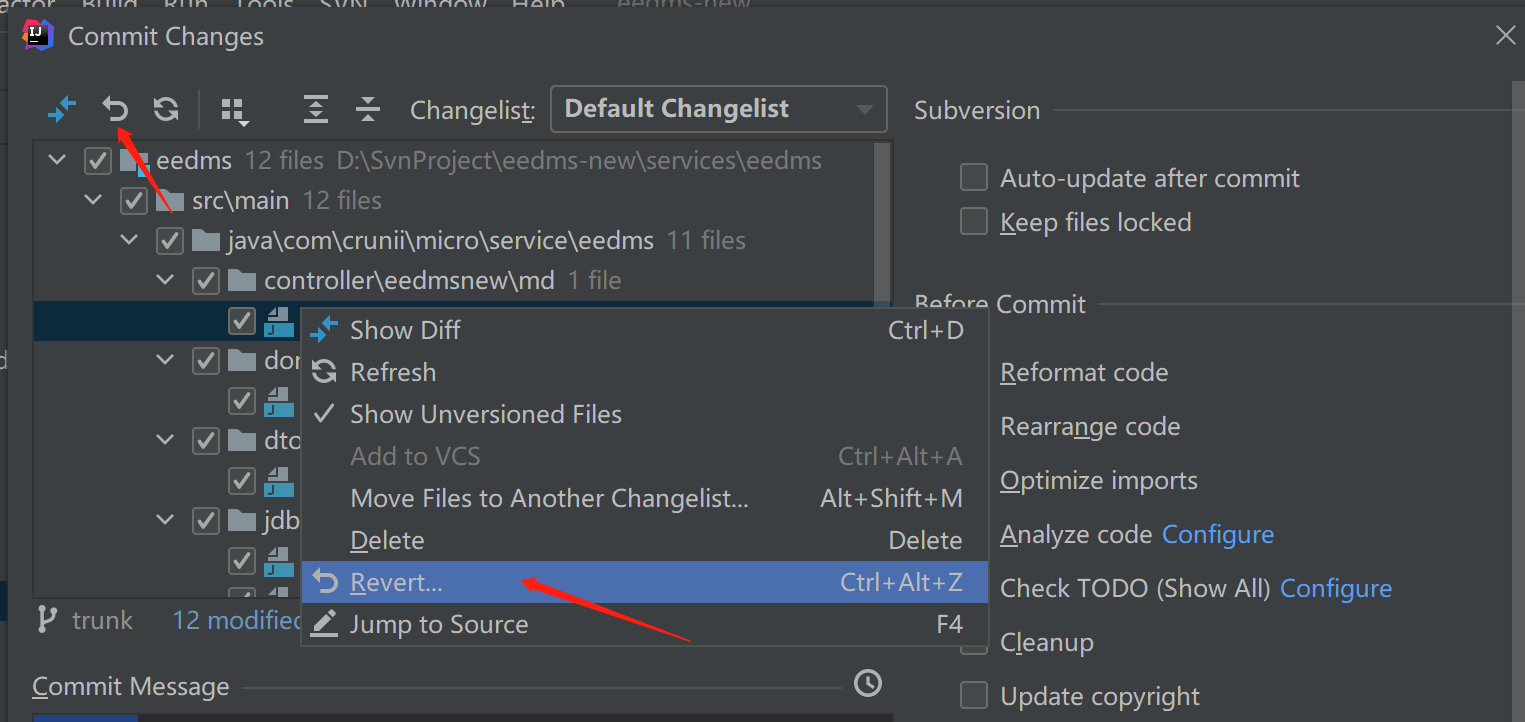Enable Auto-update after commit

[x=974, y=178]
